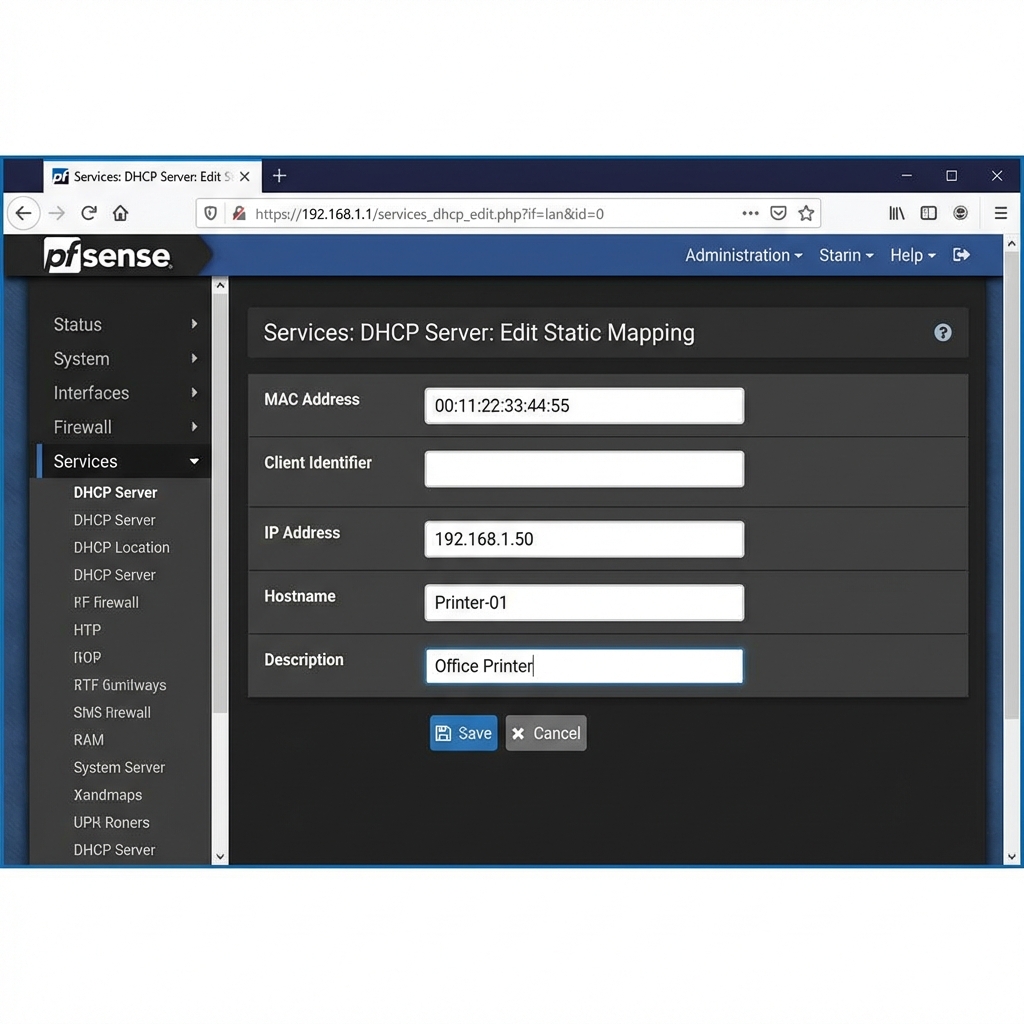Click the help question mark icon
The width and height of the screenshot is (1024, 1024).
(x=942, y=333)
